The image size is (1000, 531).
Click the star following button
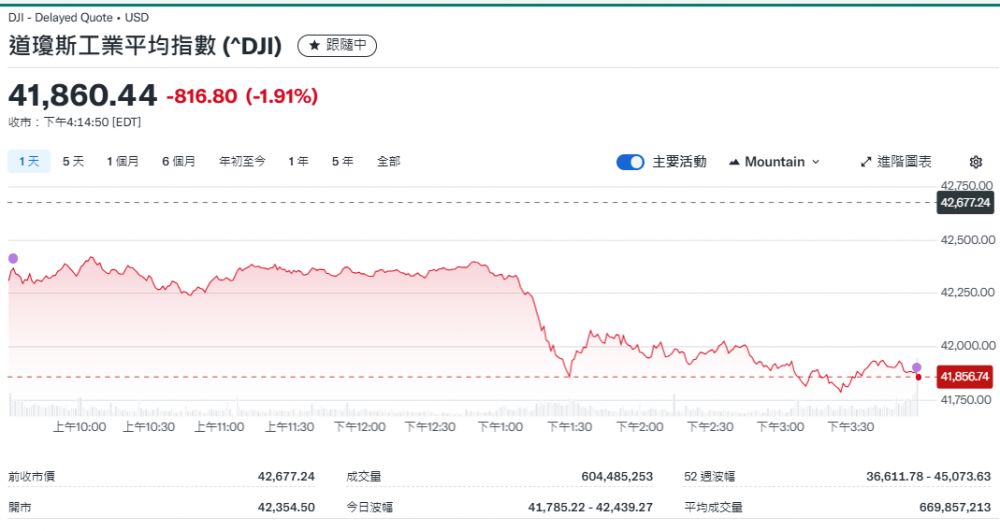pos(337,46)
